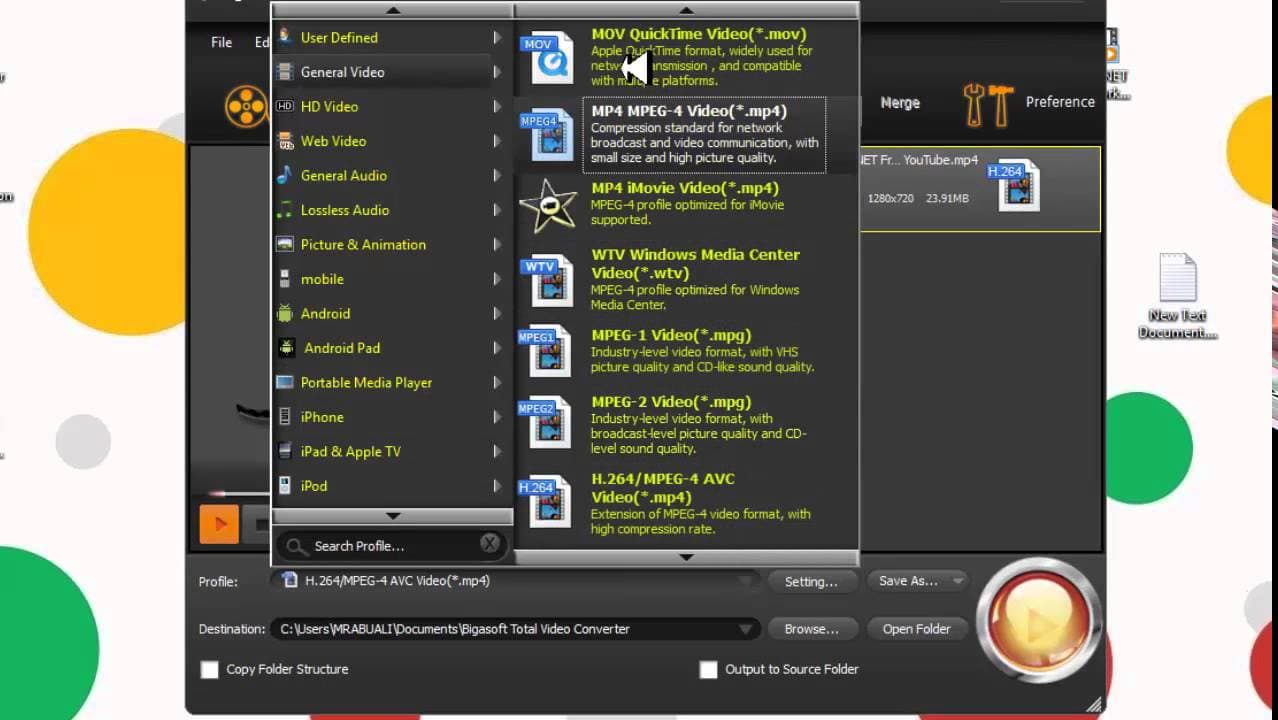Clear search with the X icon

(489, 544)
